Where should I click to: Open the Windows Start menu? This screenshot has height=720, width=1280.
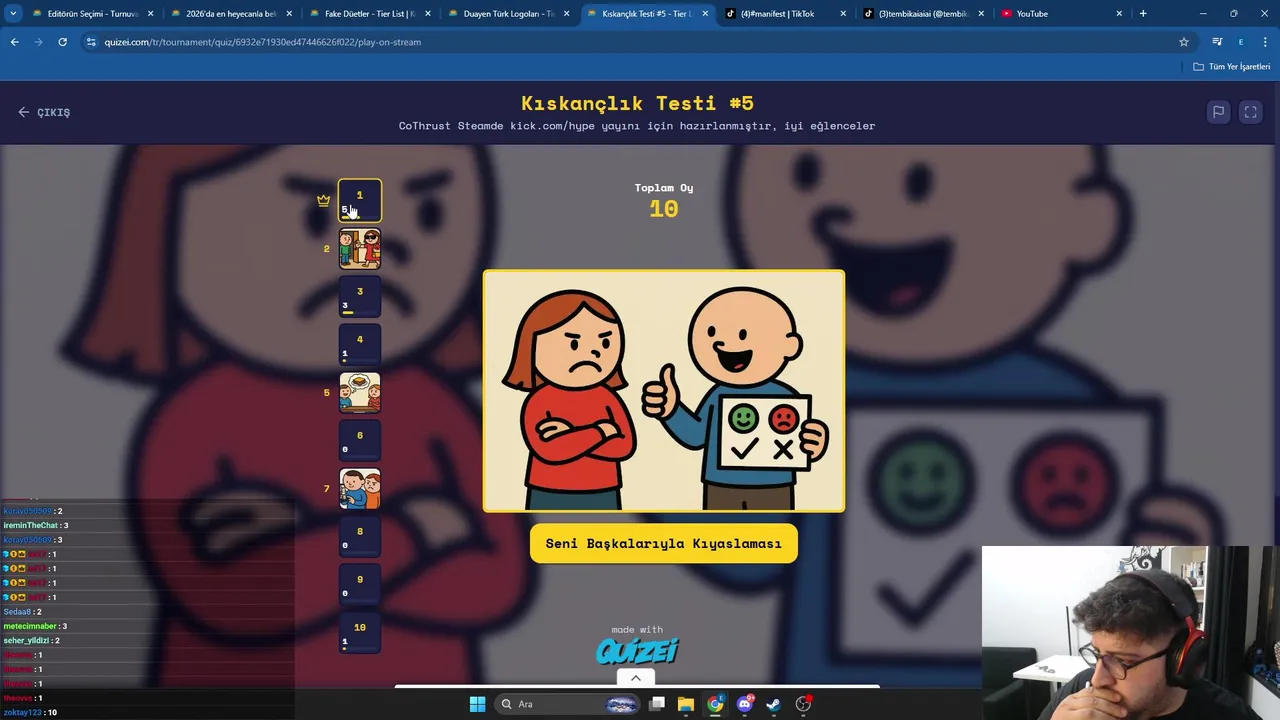pos(477,704)
